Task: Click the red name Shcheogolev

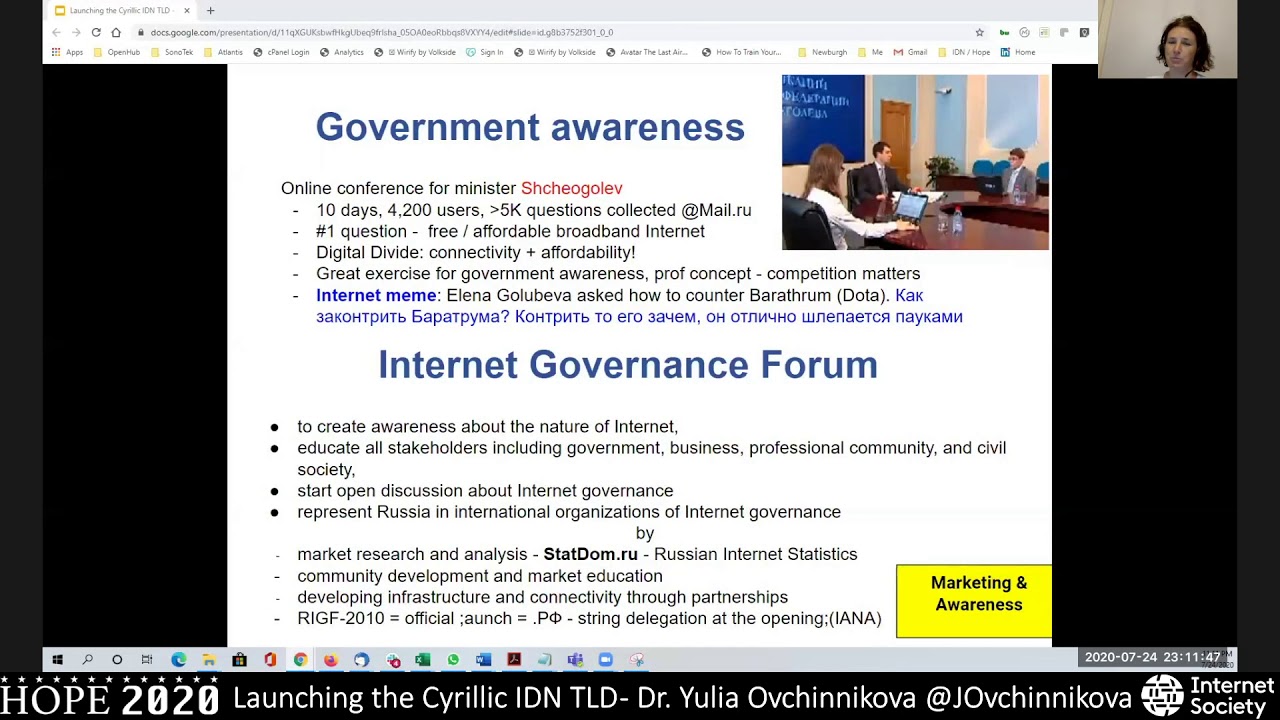Action: pyautogui.click(x=571, y=188)
